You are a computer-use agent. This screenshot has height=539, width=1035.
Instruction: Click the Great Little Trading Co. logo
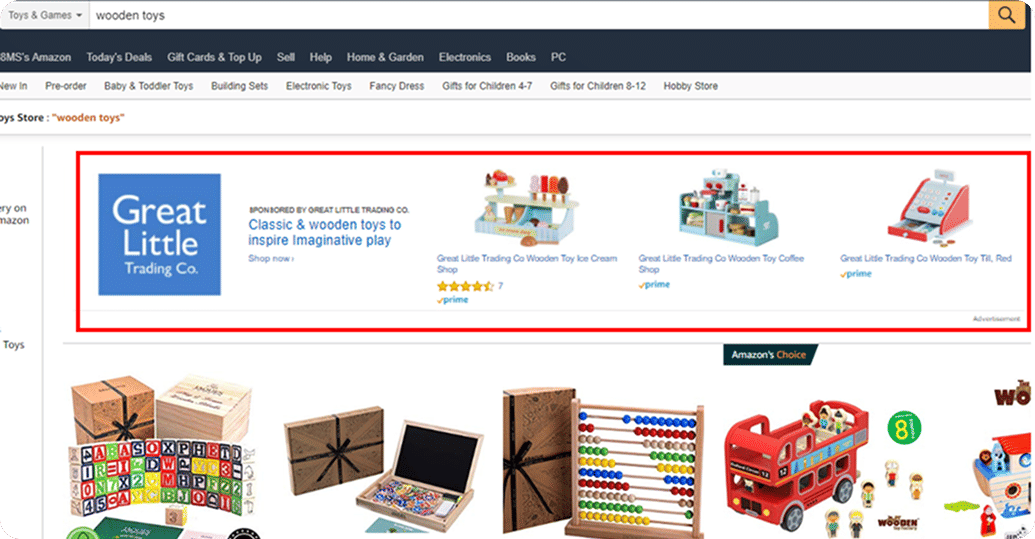tap(160, 234)
